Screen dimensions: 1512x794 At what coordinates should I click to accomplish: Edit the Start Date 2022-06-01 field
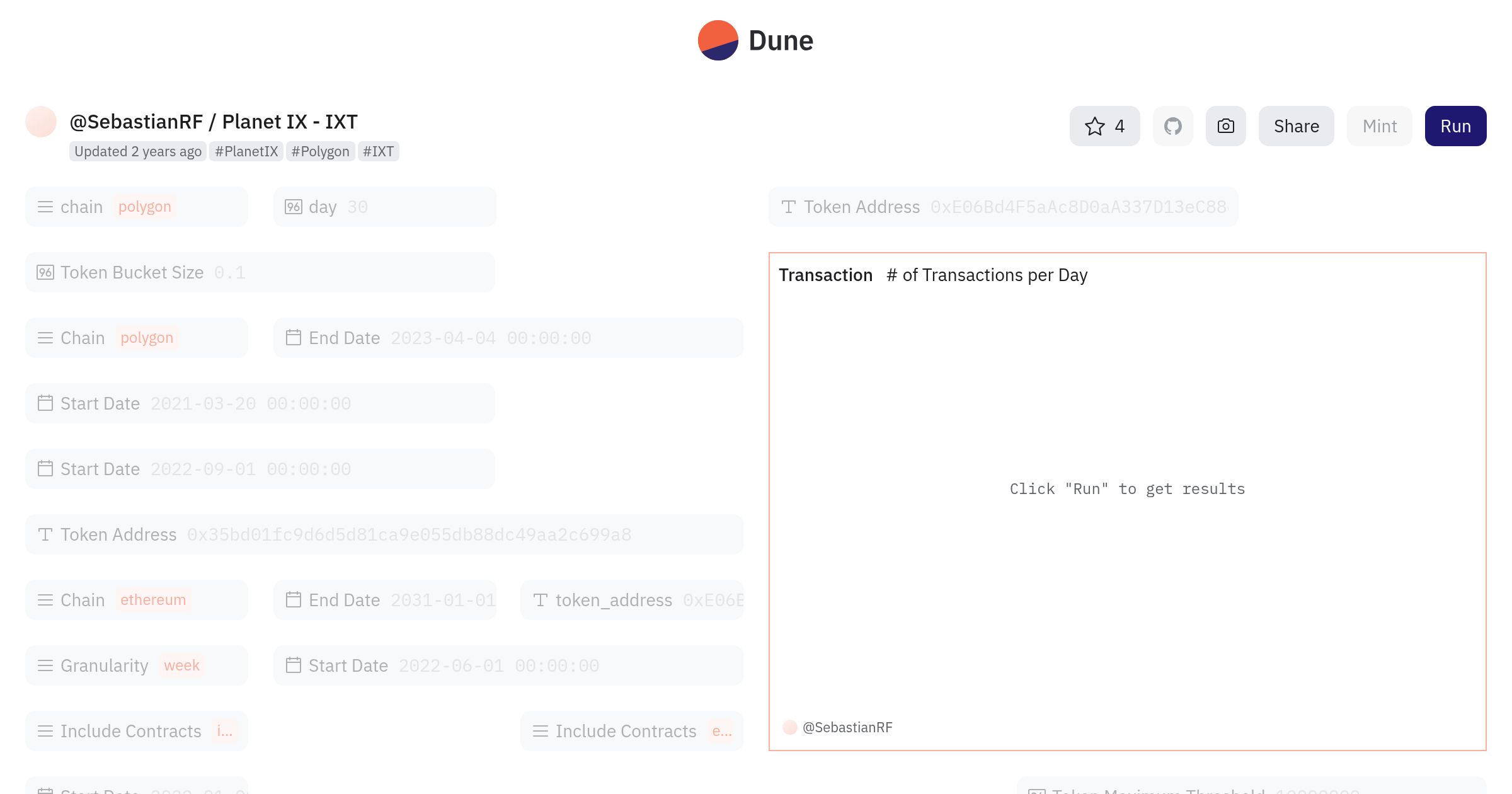click(508, 665)
